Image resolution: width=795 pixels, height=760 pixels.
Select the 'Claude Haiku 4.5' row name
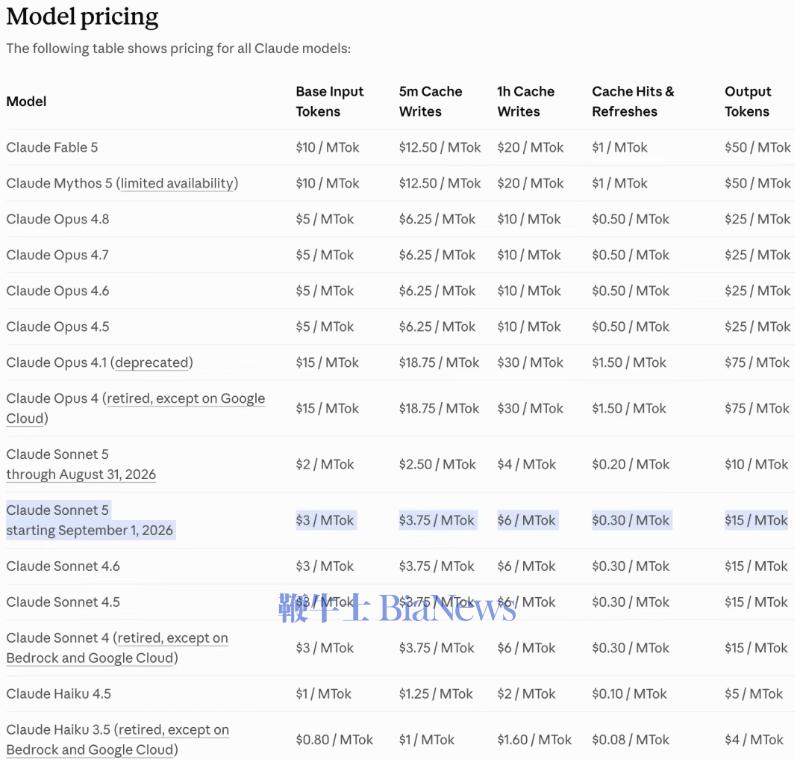58,694
